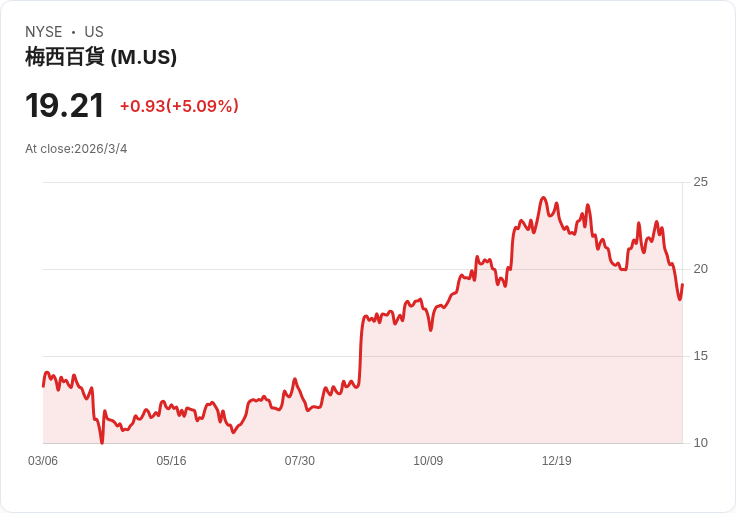The height and width of the screenshot is (513, 736).
Task: Click the 25 price axis label
Action: (700, 182)
